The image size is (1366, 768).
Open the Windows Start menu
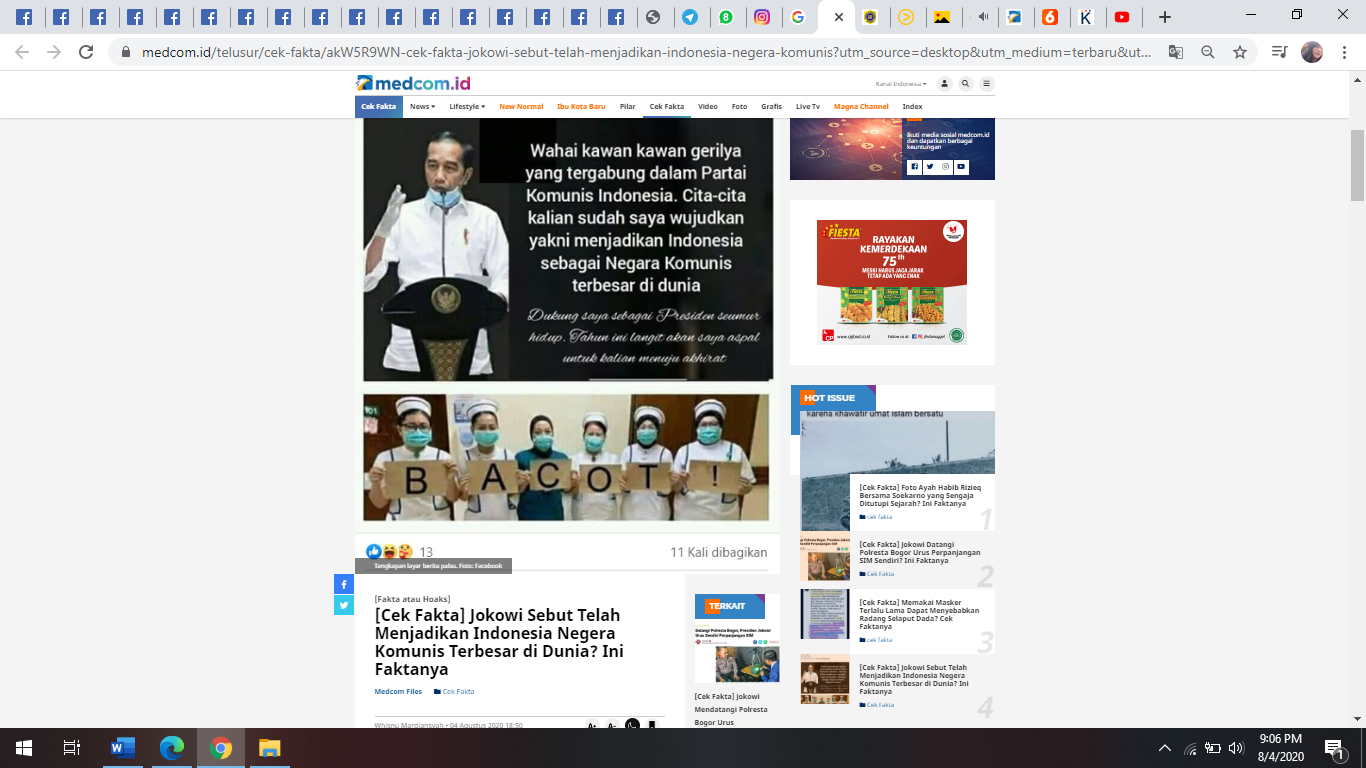point(24,747)
